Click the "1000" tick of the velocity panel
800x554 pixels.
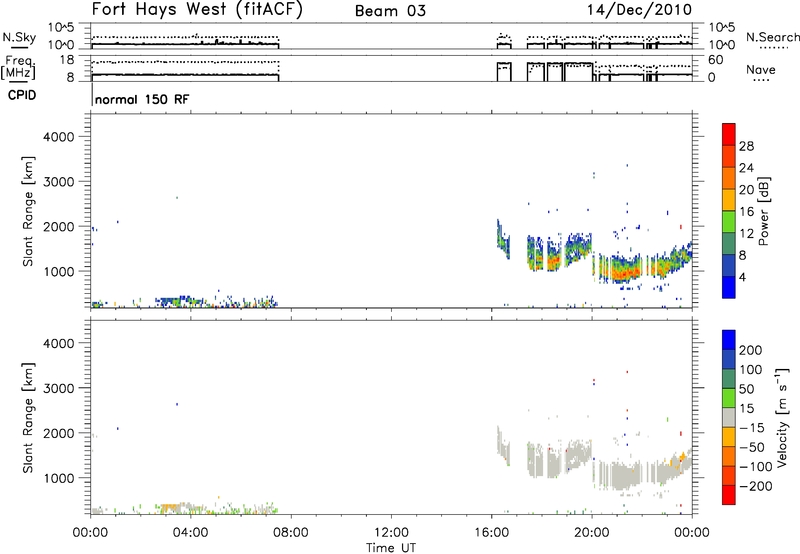(59, 478)
